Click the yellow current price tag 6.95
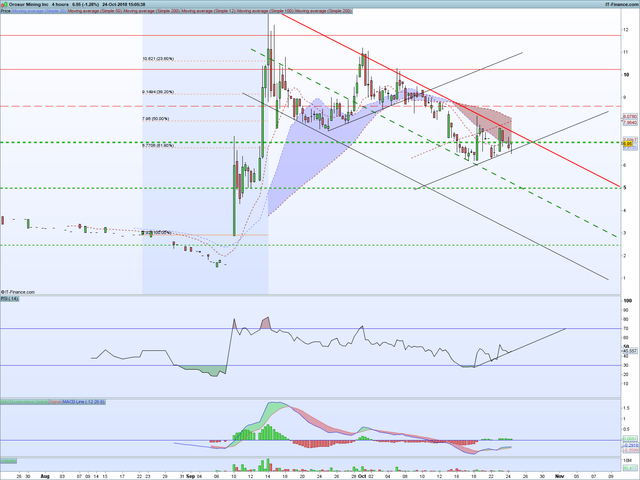This screenshot has width=640, height=480. [627, 144]
